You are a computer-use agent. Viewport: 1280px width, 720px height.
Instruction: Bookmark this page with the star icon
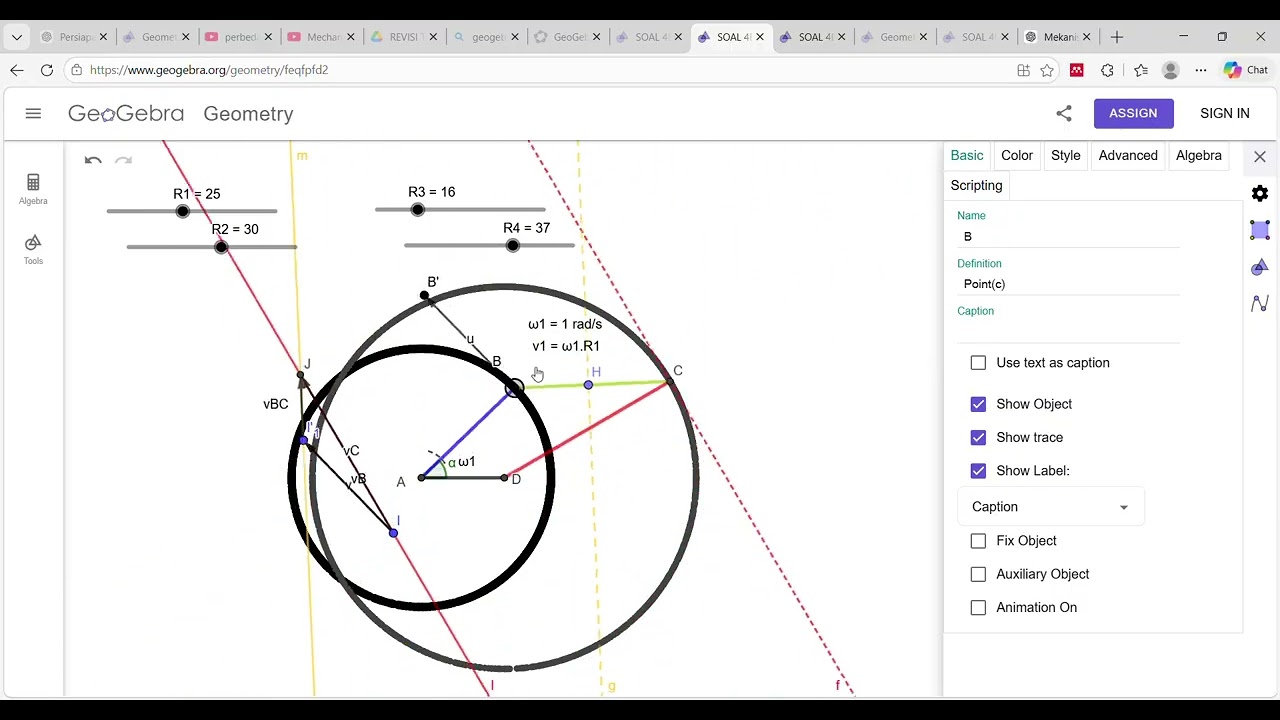pos(1047,70)
